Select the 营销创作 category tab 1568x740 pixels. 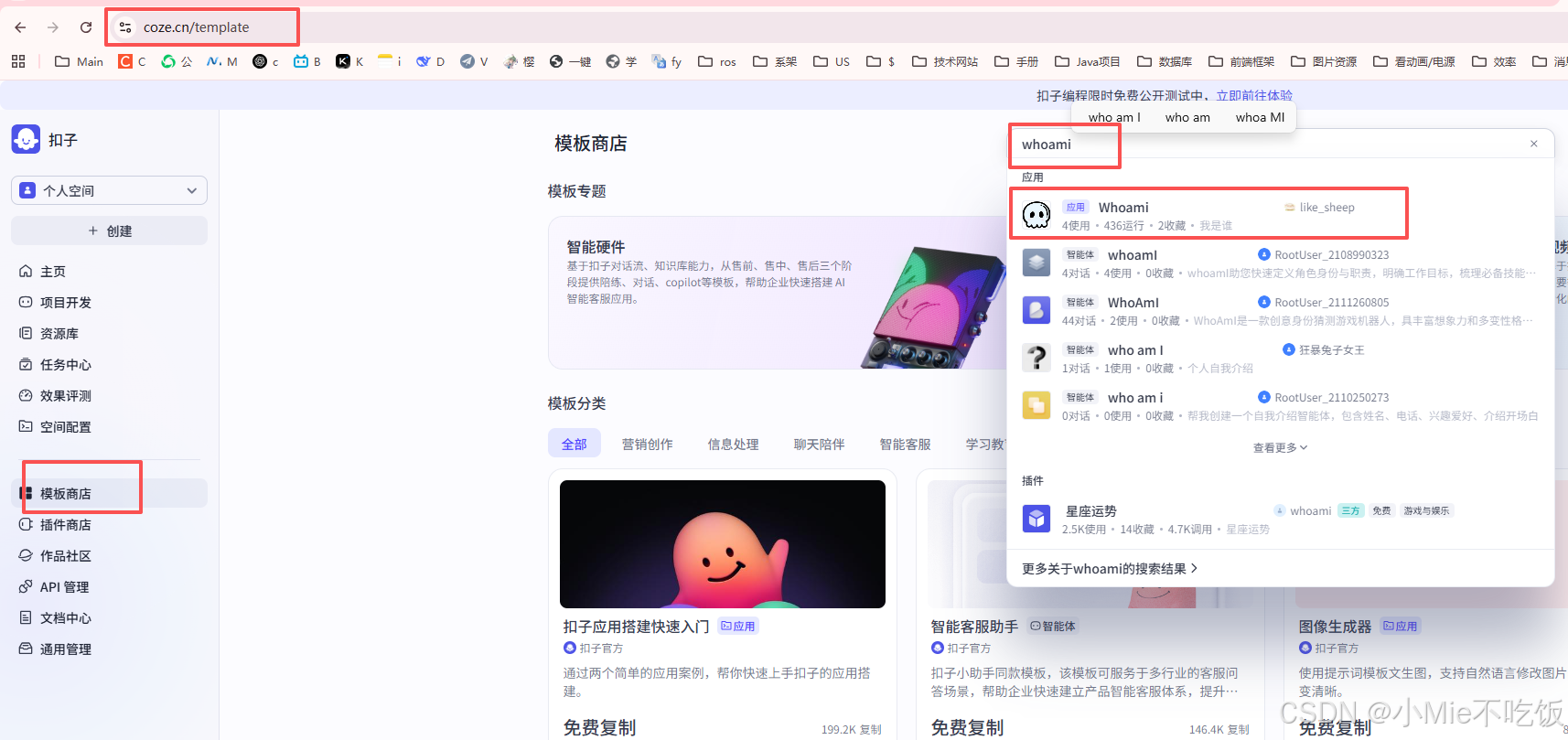point(648,444)
